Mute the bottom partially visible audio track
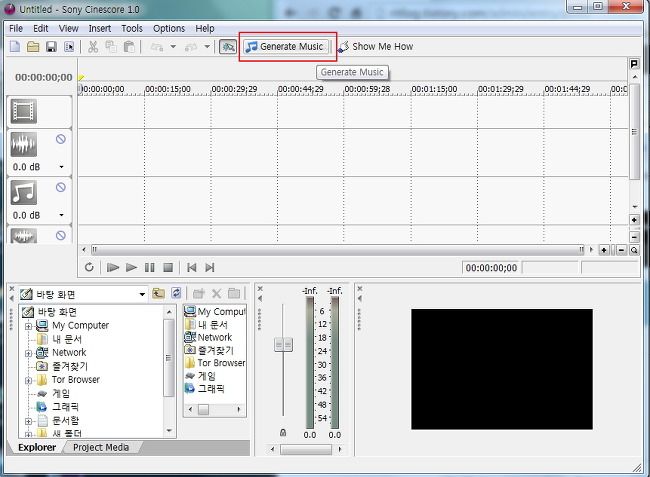 coord(61,235)
